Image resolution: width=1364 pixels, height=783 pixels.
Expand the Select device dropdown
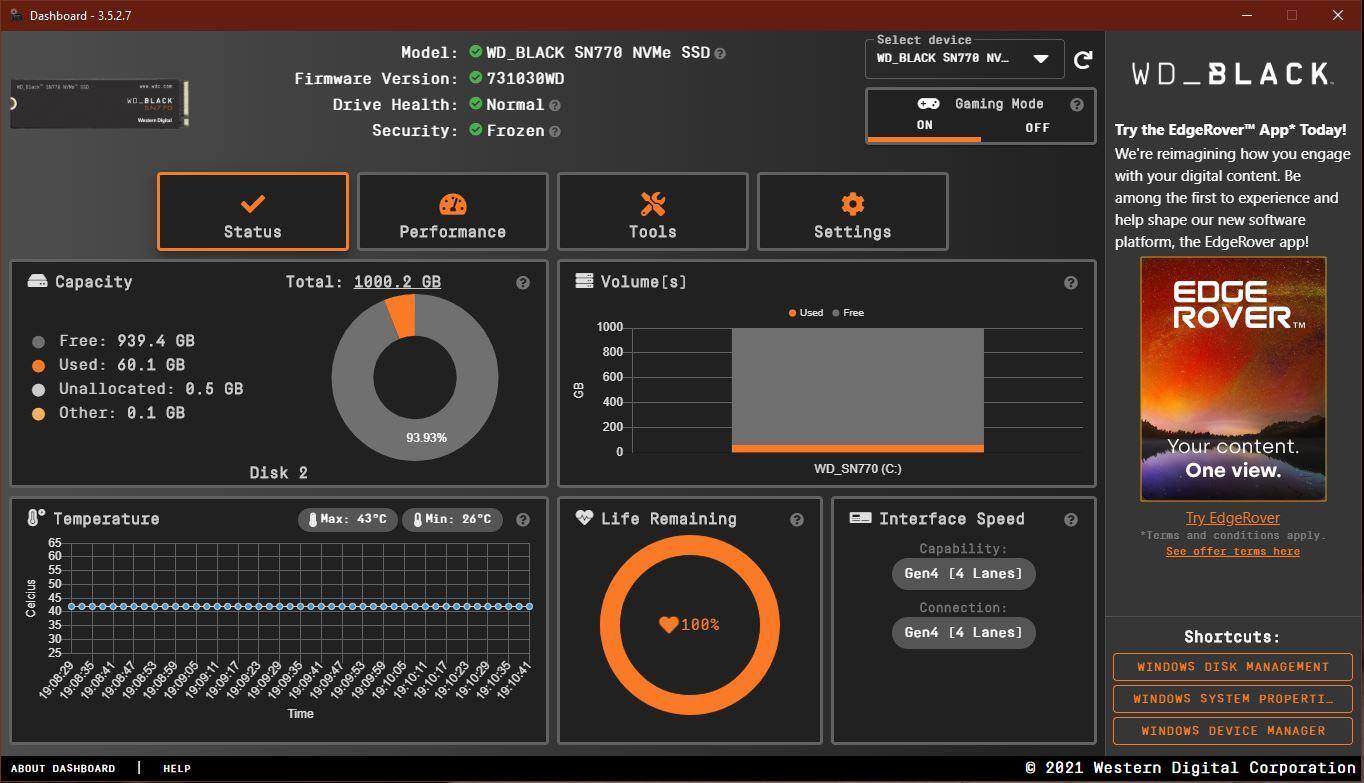pyautogui.click(x=1040, y=59)
